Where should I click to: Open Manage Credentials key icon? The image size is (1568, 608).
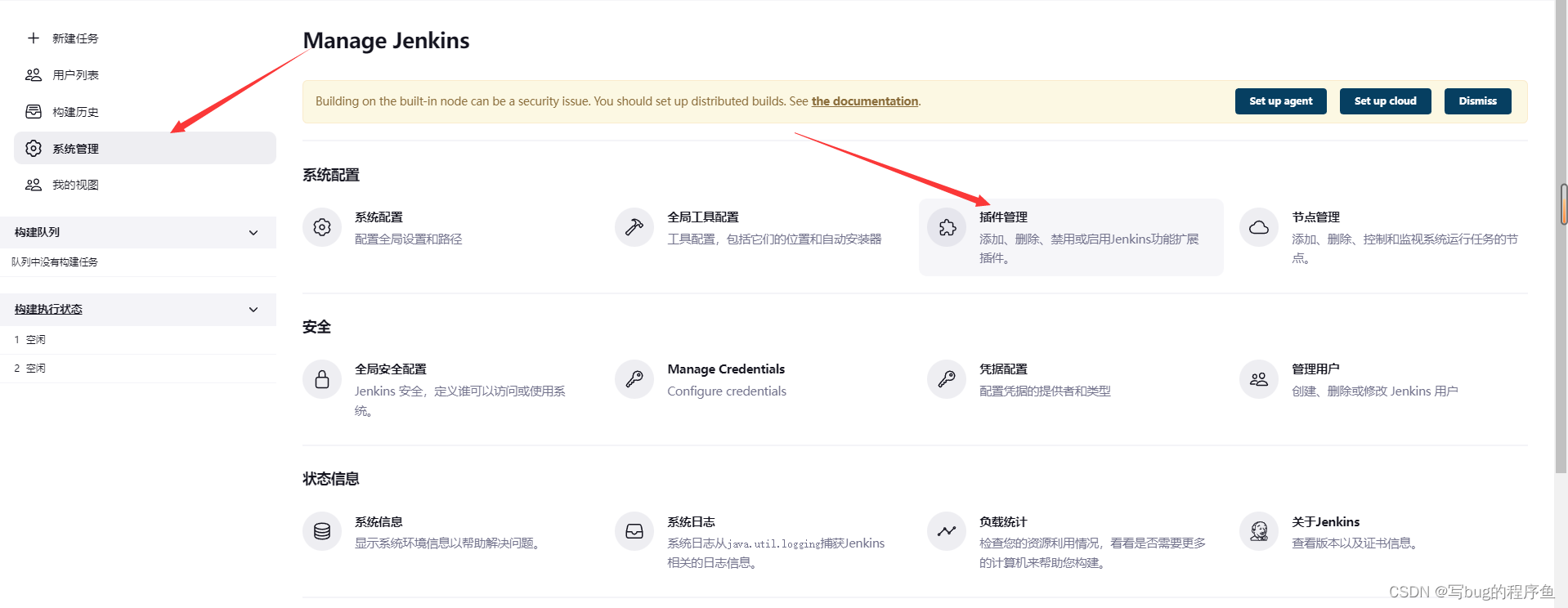pos(634,379)
